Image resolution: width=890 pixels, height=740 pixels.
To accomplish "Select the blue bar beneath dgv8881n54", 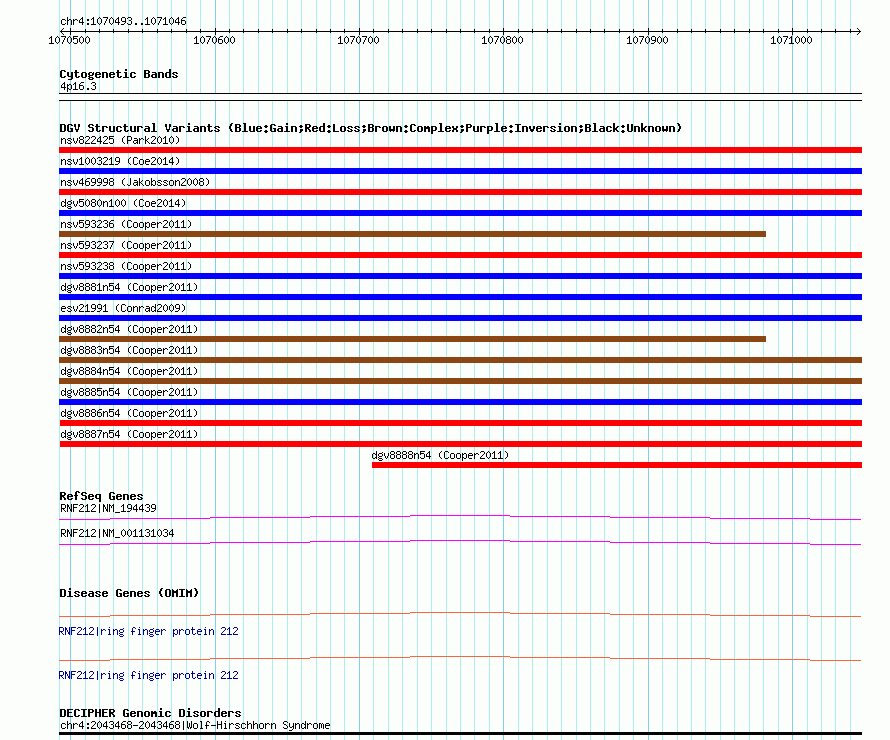I will 460,297.
